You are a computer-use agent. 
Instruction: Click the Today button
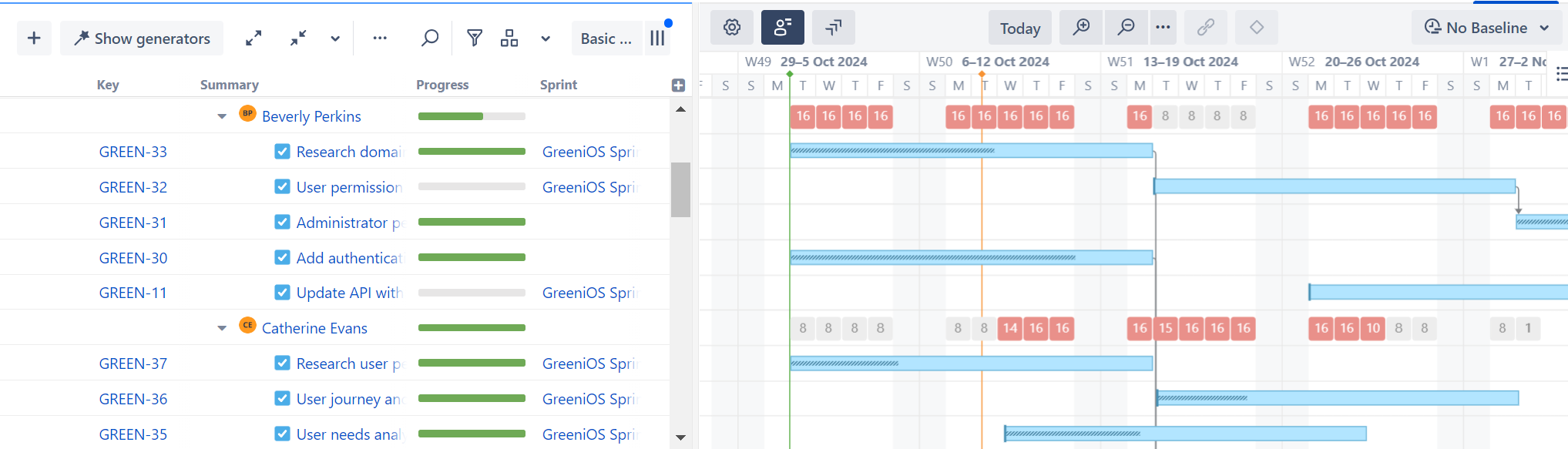1019,28
